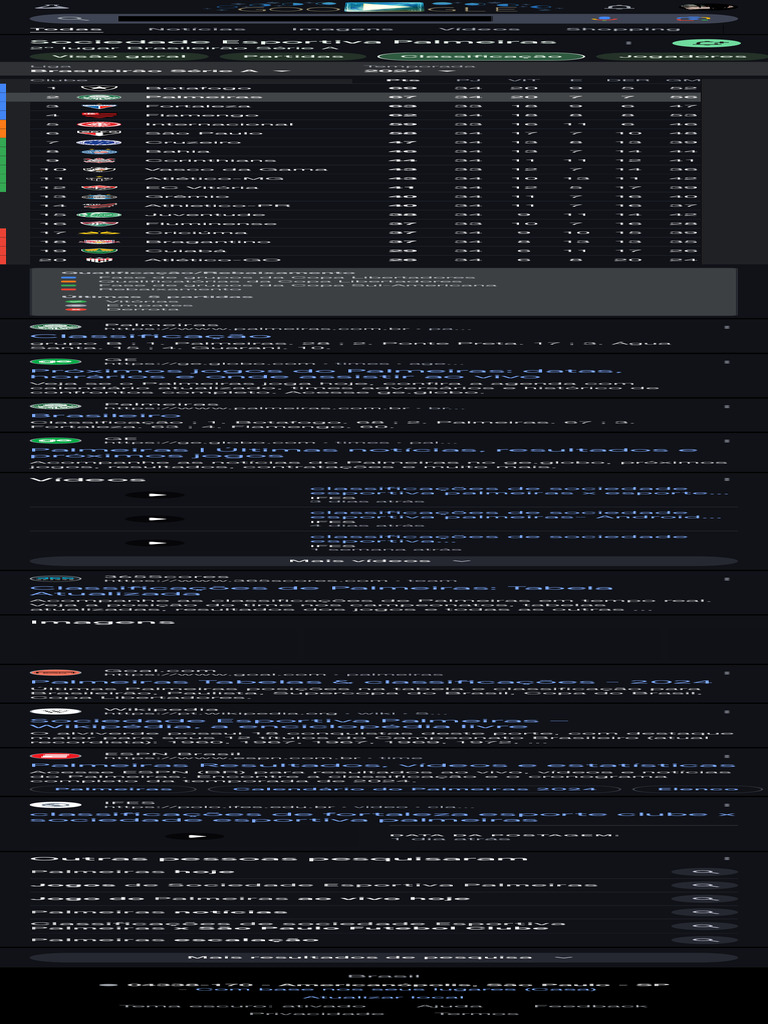Click the 'Feedback' footer link
This screenshot has width=768, height=1024.
[x=590, y=1006]
